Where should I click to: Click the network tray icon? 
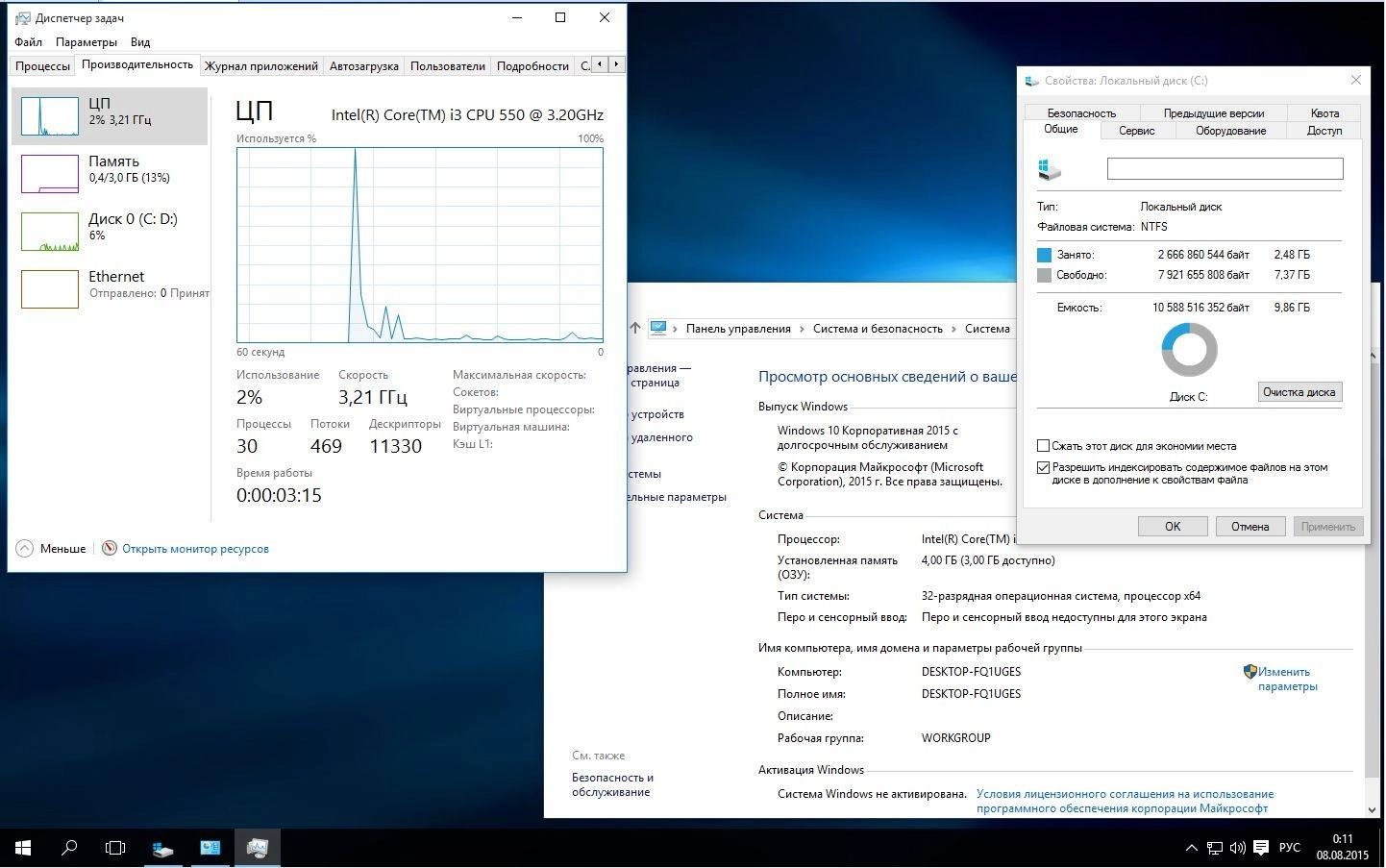1215,848
